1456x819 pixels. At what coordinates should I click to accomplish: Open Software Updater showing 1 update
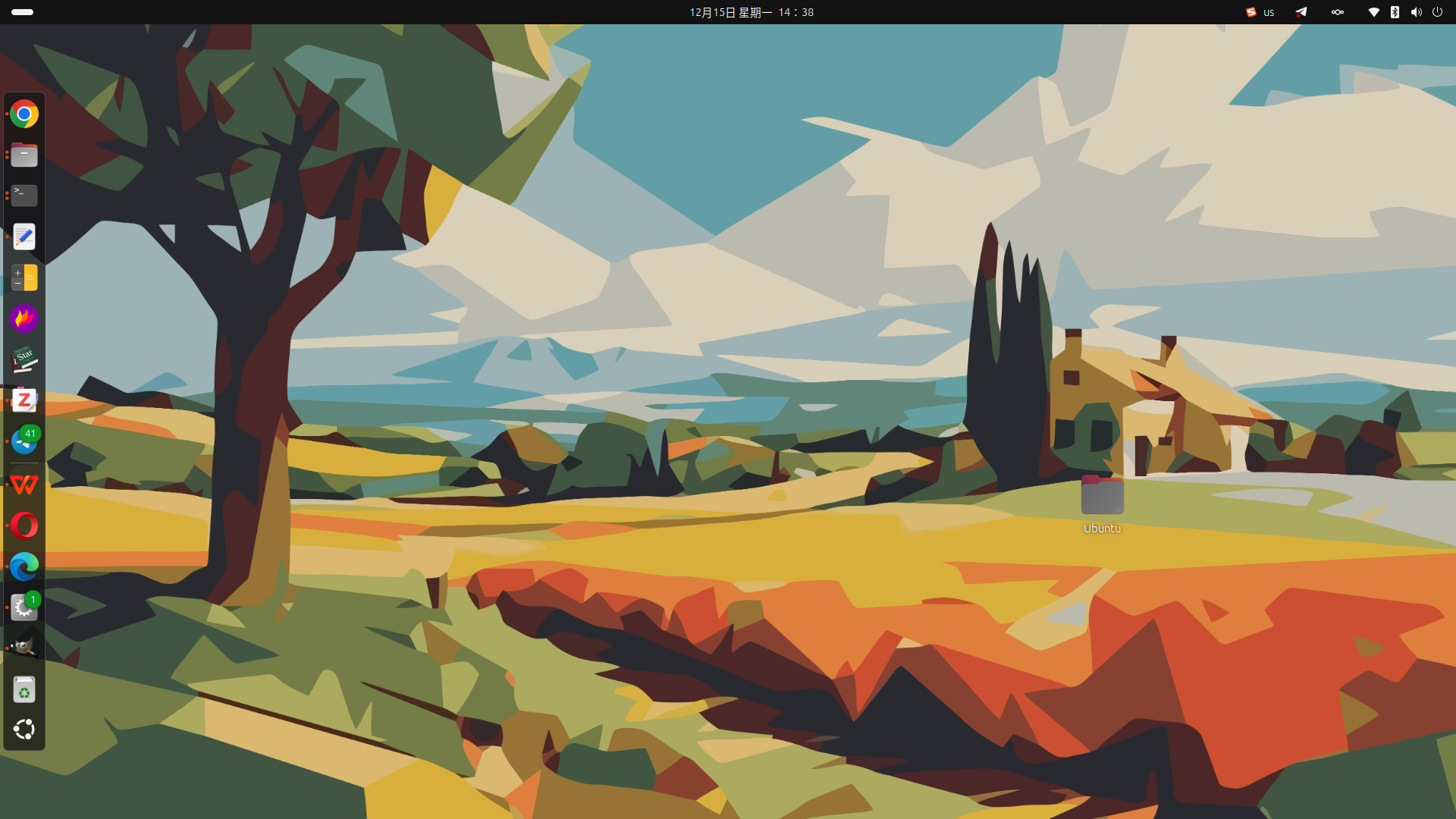[24, 607]
